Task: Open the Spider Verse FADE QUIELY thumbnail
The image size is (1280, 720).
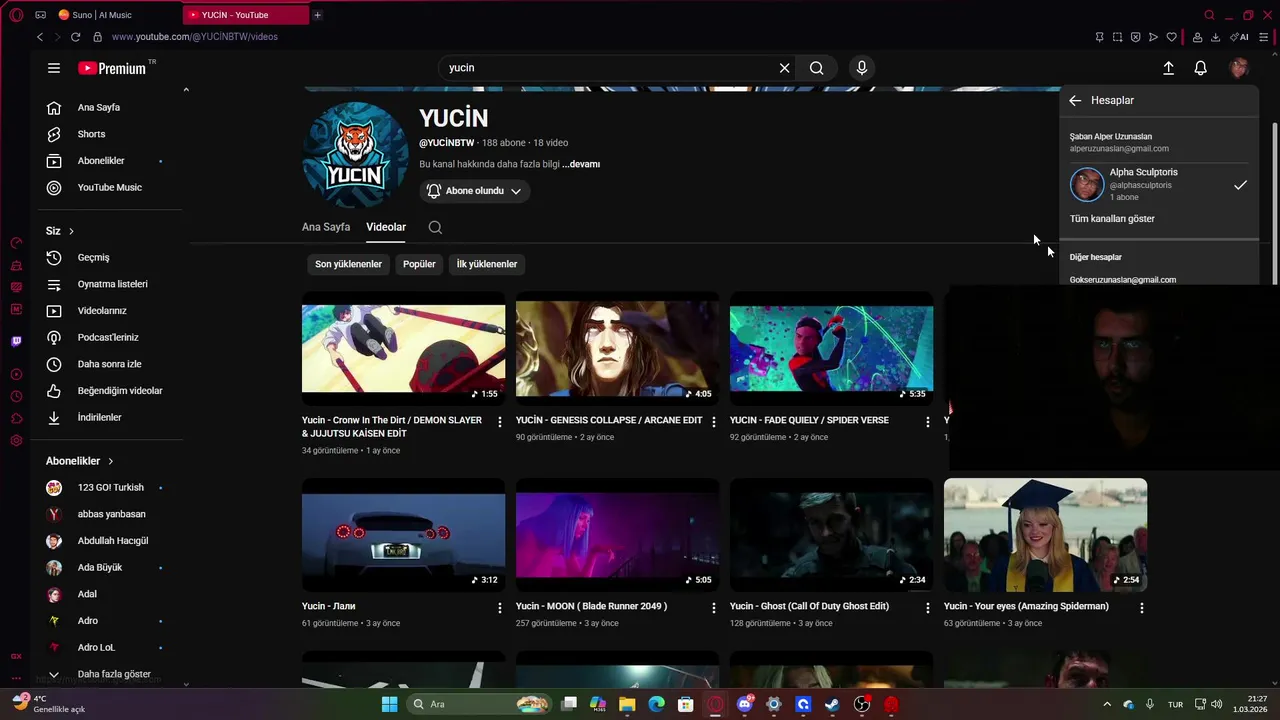Action: (x=831, y=348)
